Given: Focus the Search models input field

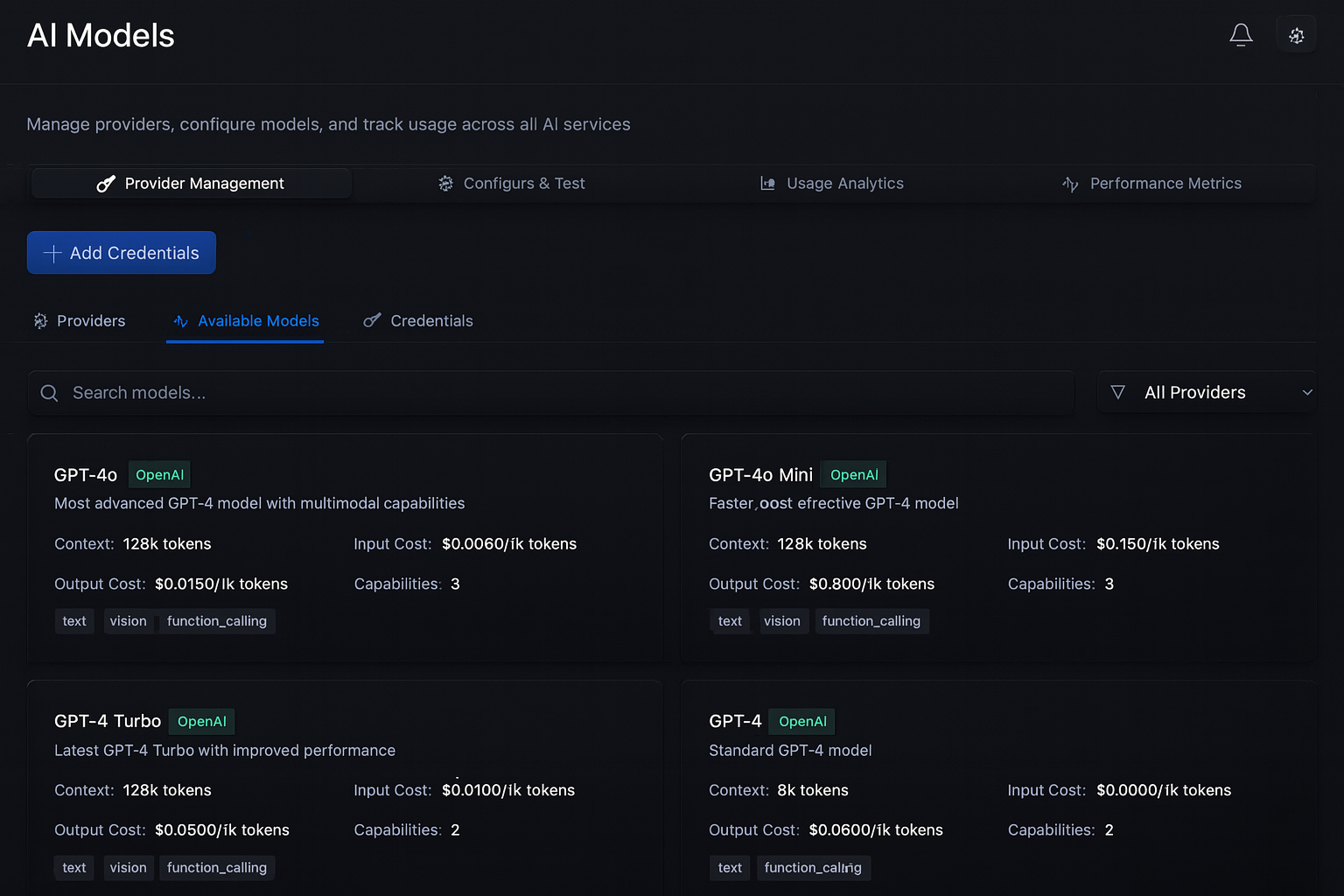Looking at the screenshot, I should point(560,393).
